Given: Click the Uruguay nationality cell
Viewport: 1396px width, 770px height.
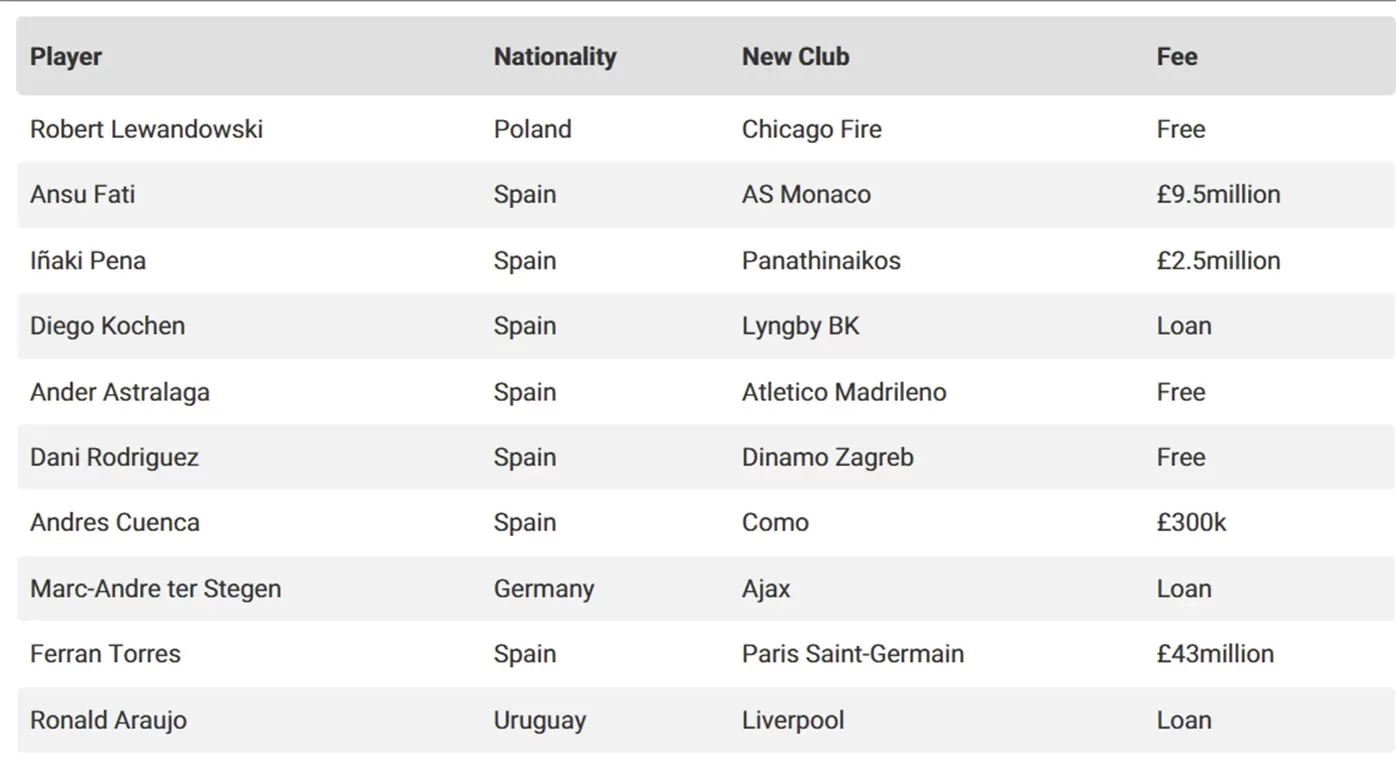Looking at the screenshot, I should [540, 720].
